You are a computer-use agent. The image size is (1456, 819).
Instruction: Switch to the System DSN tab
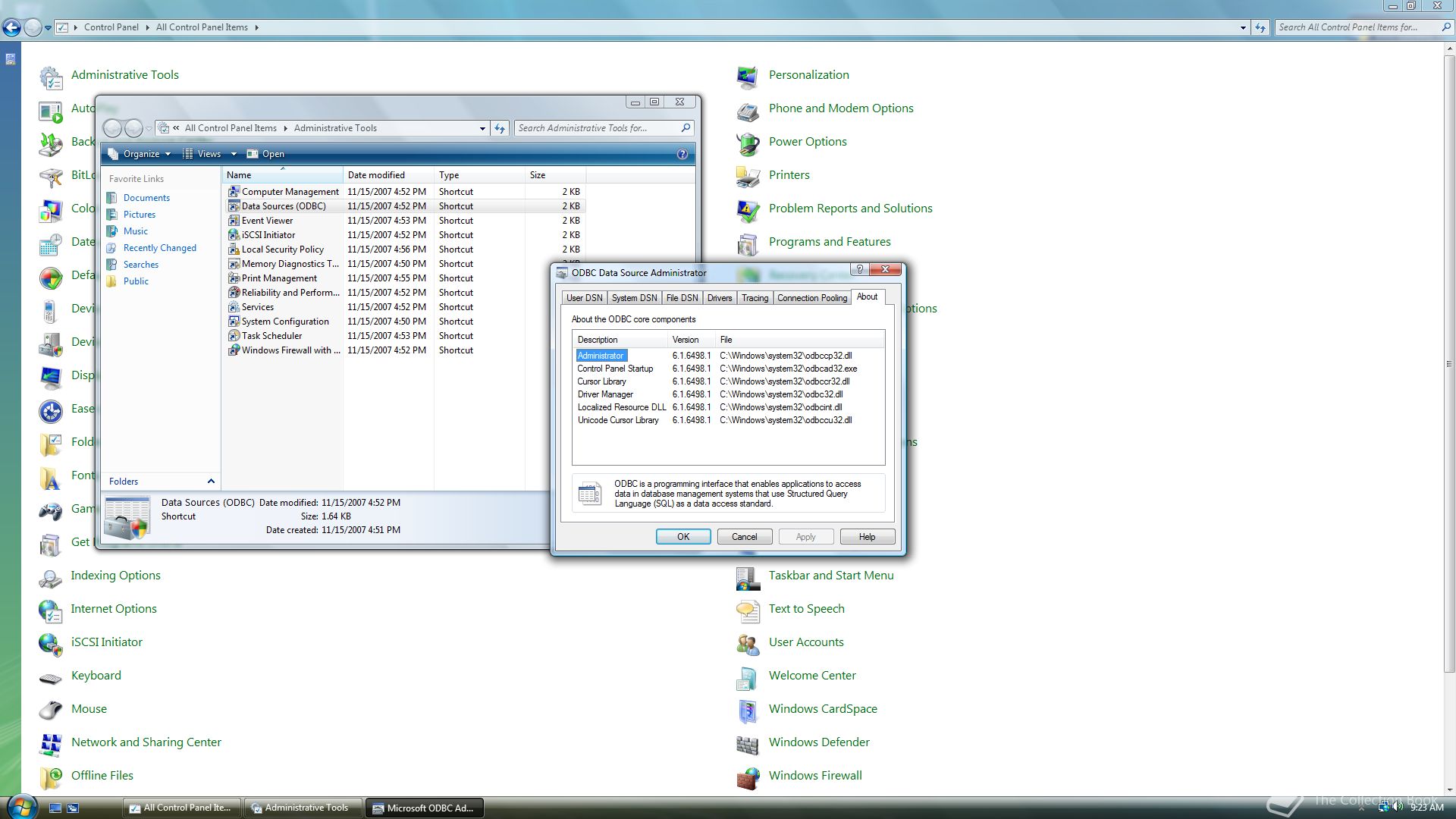point(634,298)
